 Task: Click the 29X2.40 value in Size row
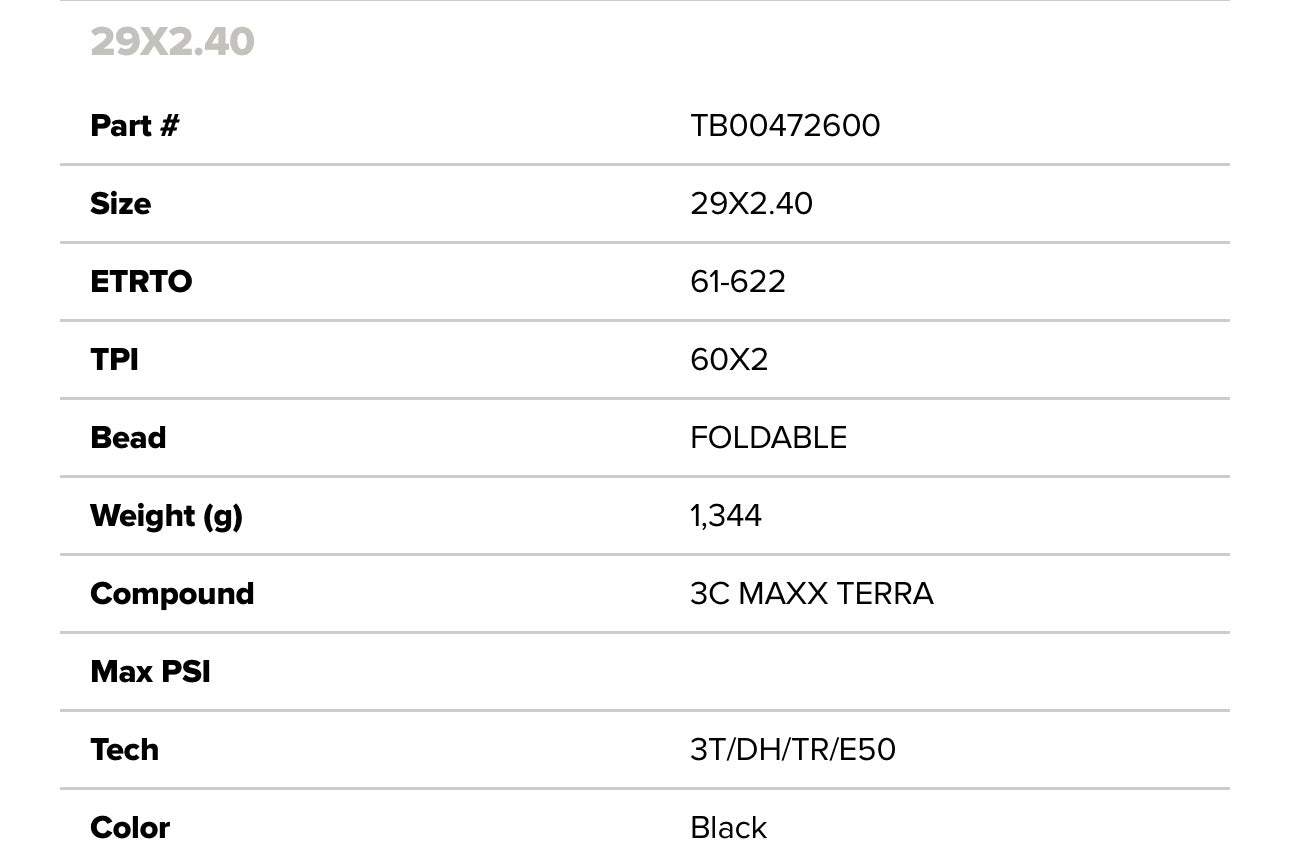click(x=751, y=204)
